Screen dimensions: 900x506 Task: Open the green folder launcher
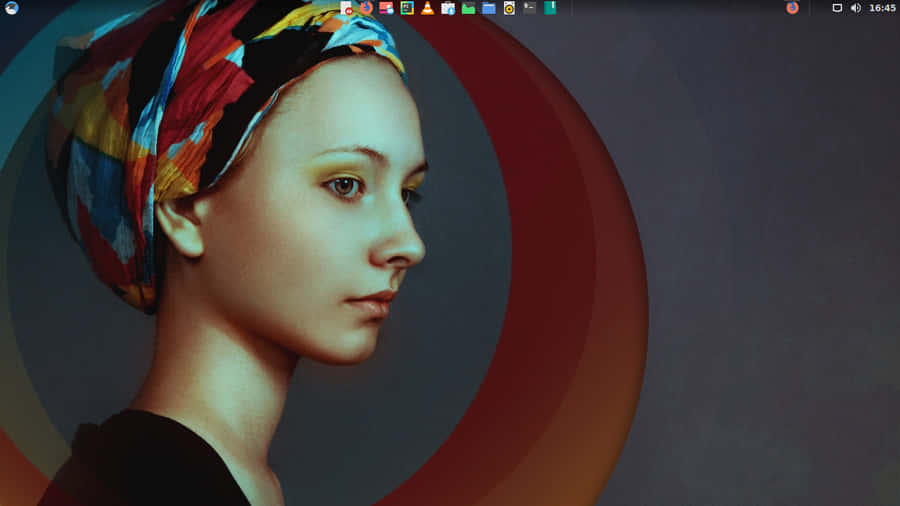coord(468,8)
